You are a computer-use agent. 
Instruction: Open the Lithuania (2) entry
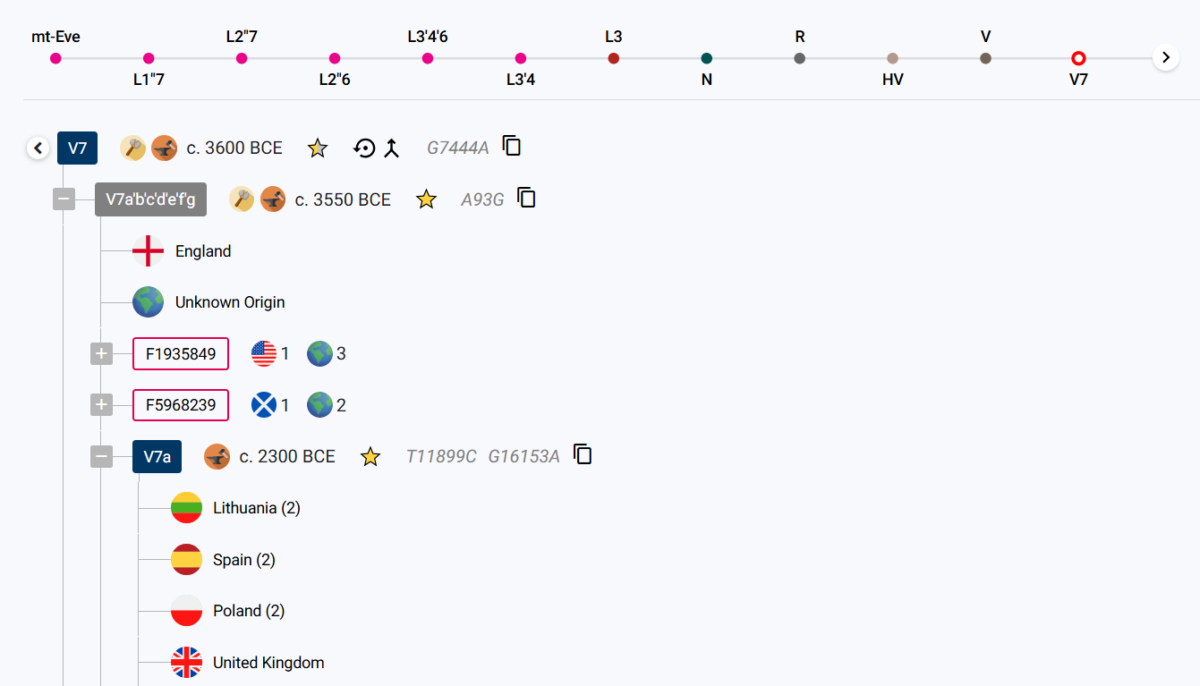(236, 508)
